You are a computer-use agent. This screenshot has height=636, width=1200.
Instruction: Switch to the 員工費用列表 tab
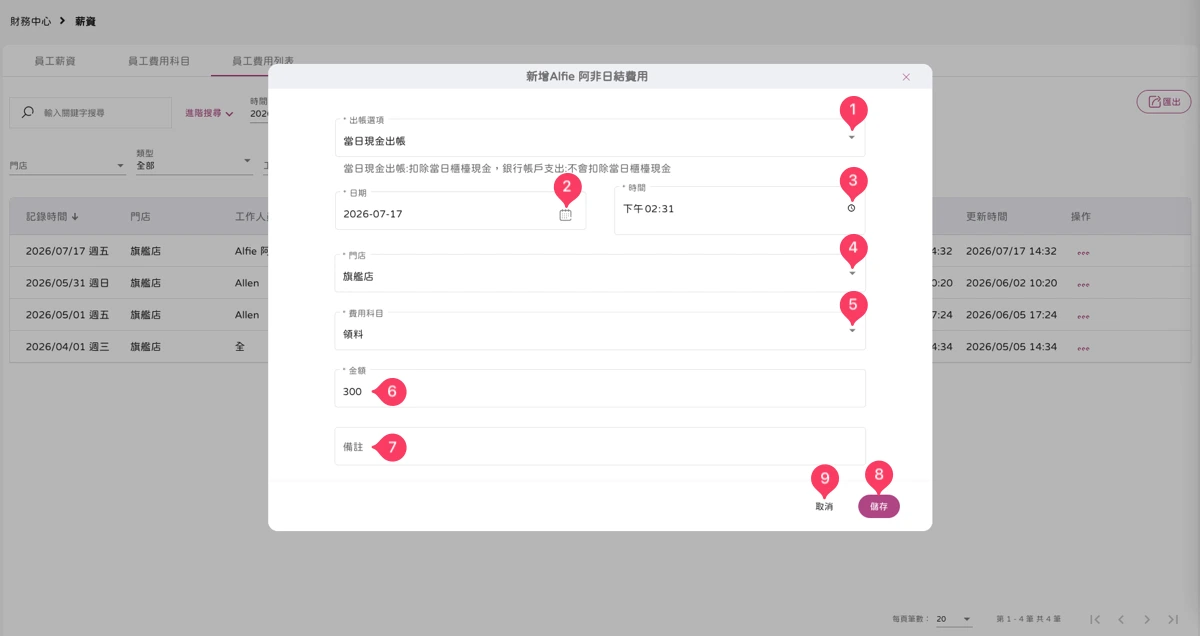pyautogui.click(x=263, y=61)
